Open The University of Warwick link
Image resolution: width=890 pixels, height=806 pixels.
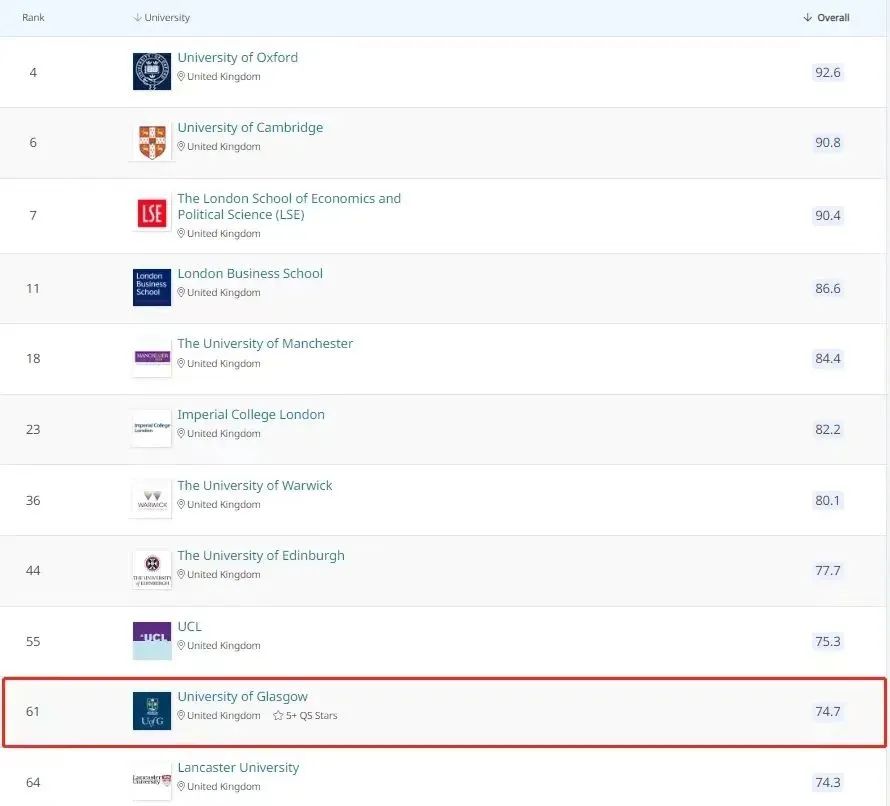click(x=254, y=485)
